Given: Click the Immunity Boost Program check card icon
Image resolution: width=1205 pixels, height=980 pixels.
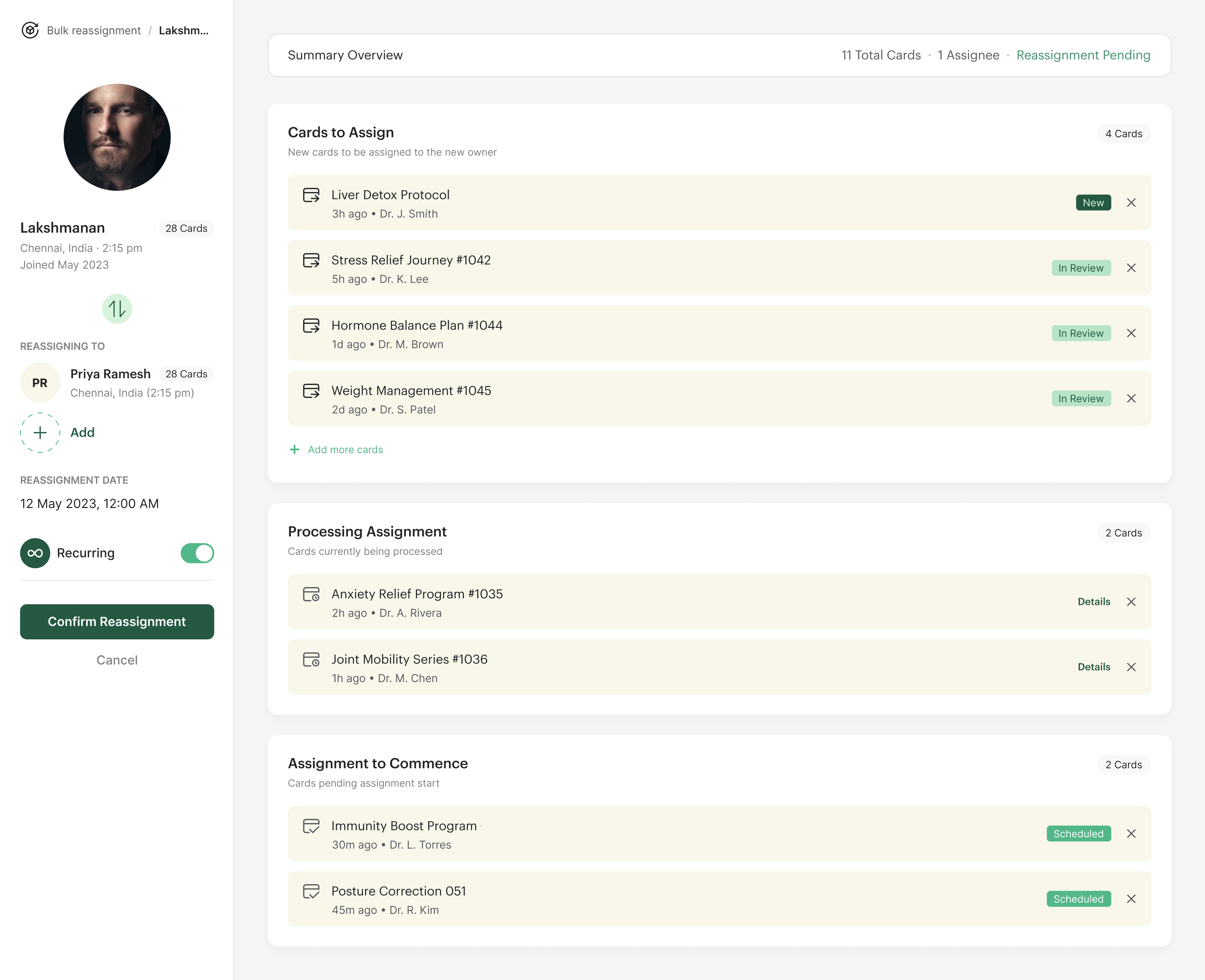Looking at the screenshot, I should (312, 826).
